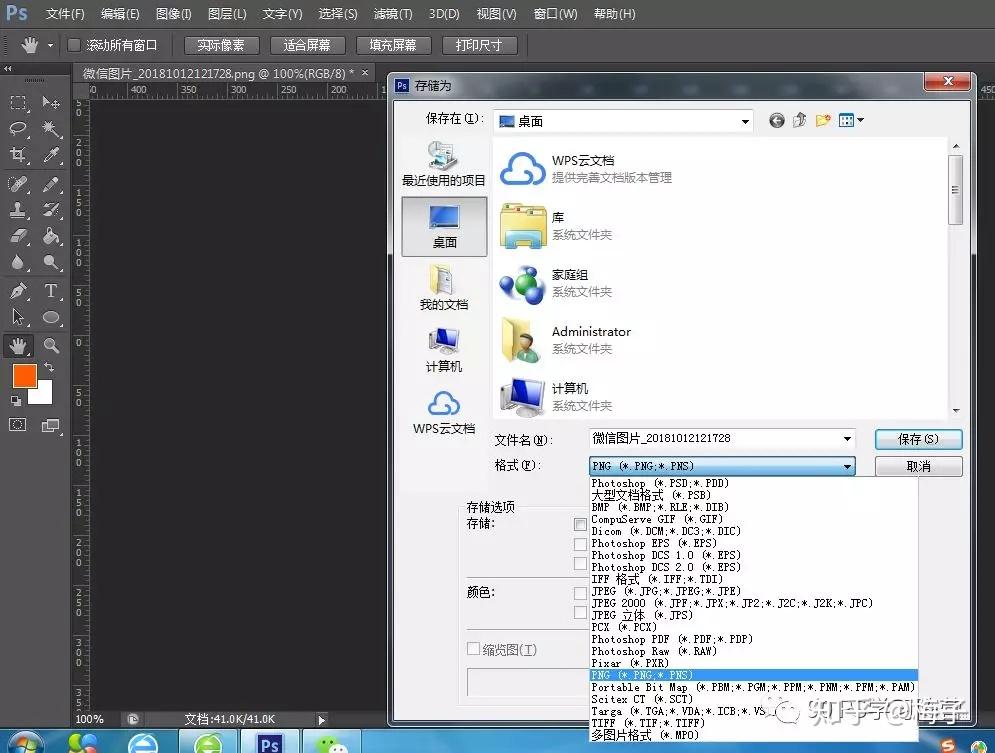995x753 pixels.
Task: Go up one folder level in dialog
Action: coord(800,120)
